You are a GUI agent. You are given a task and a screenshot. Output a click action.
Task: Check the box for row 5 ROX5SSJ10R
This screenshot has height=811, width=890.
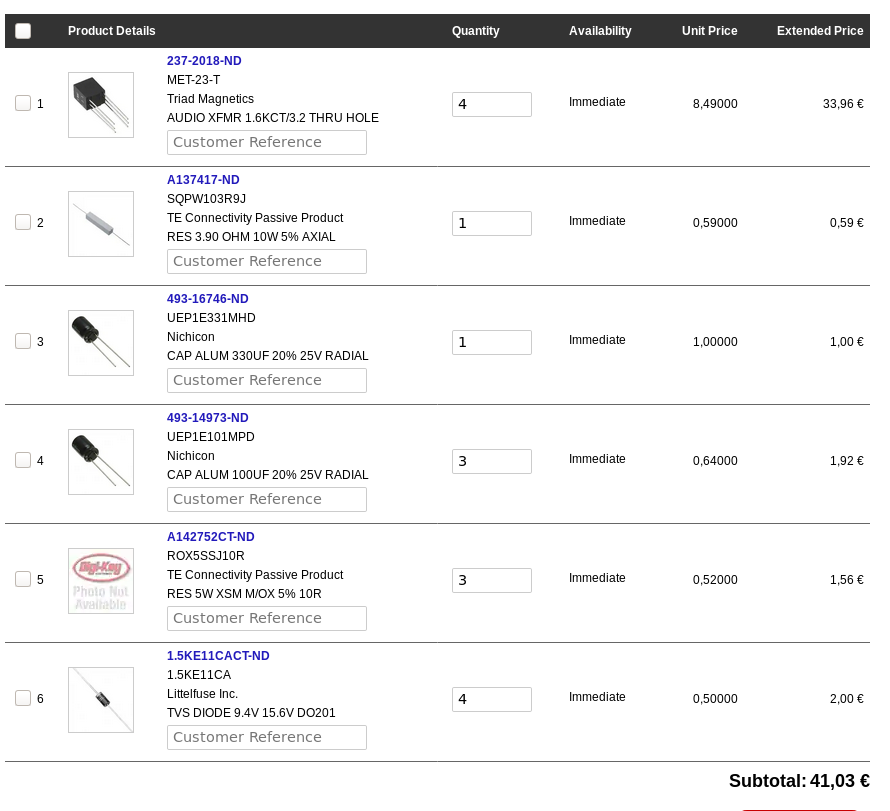tap(23, 579)
